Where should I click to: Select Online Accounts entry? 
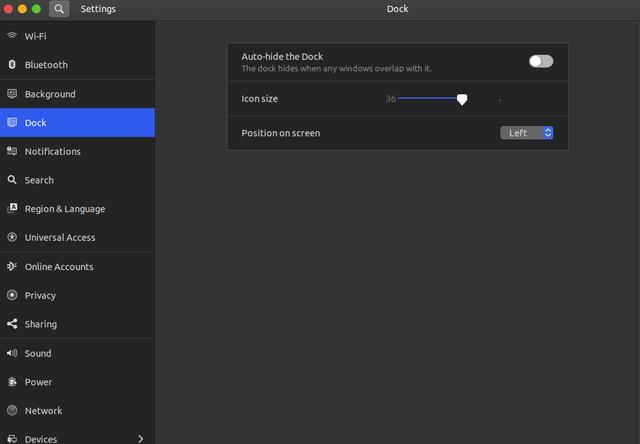78,266
